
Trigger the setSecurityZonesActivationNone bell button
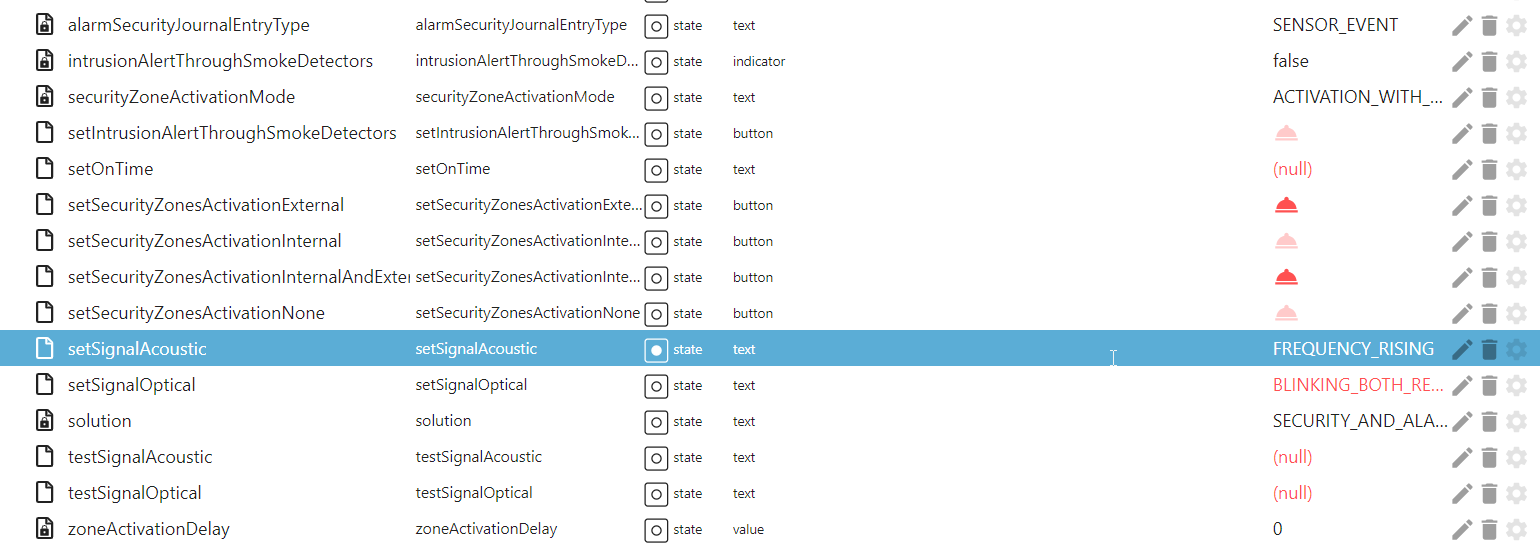point(1286,313)
